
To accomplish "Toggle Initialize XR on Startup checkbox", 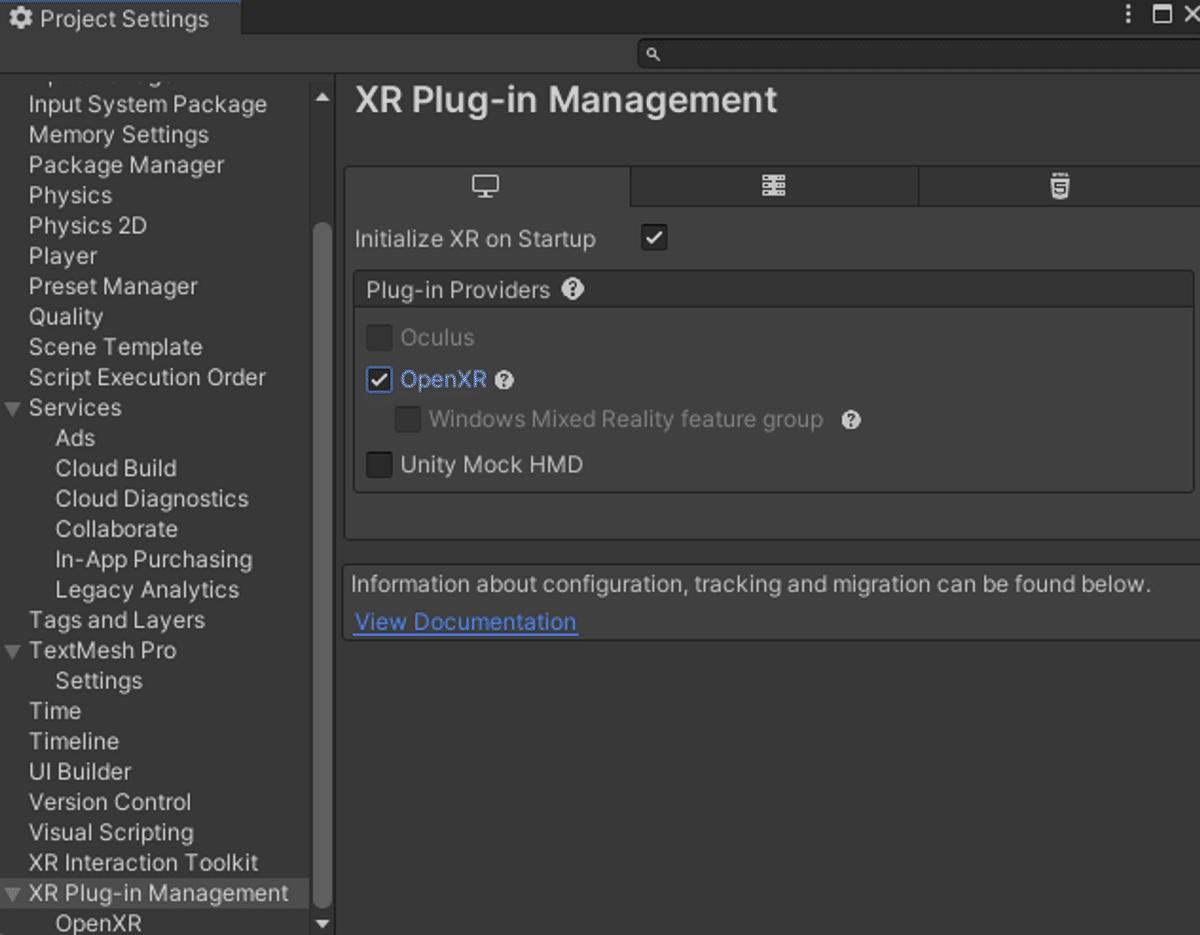I will [x=654, y=238].
